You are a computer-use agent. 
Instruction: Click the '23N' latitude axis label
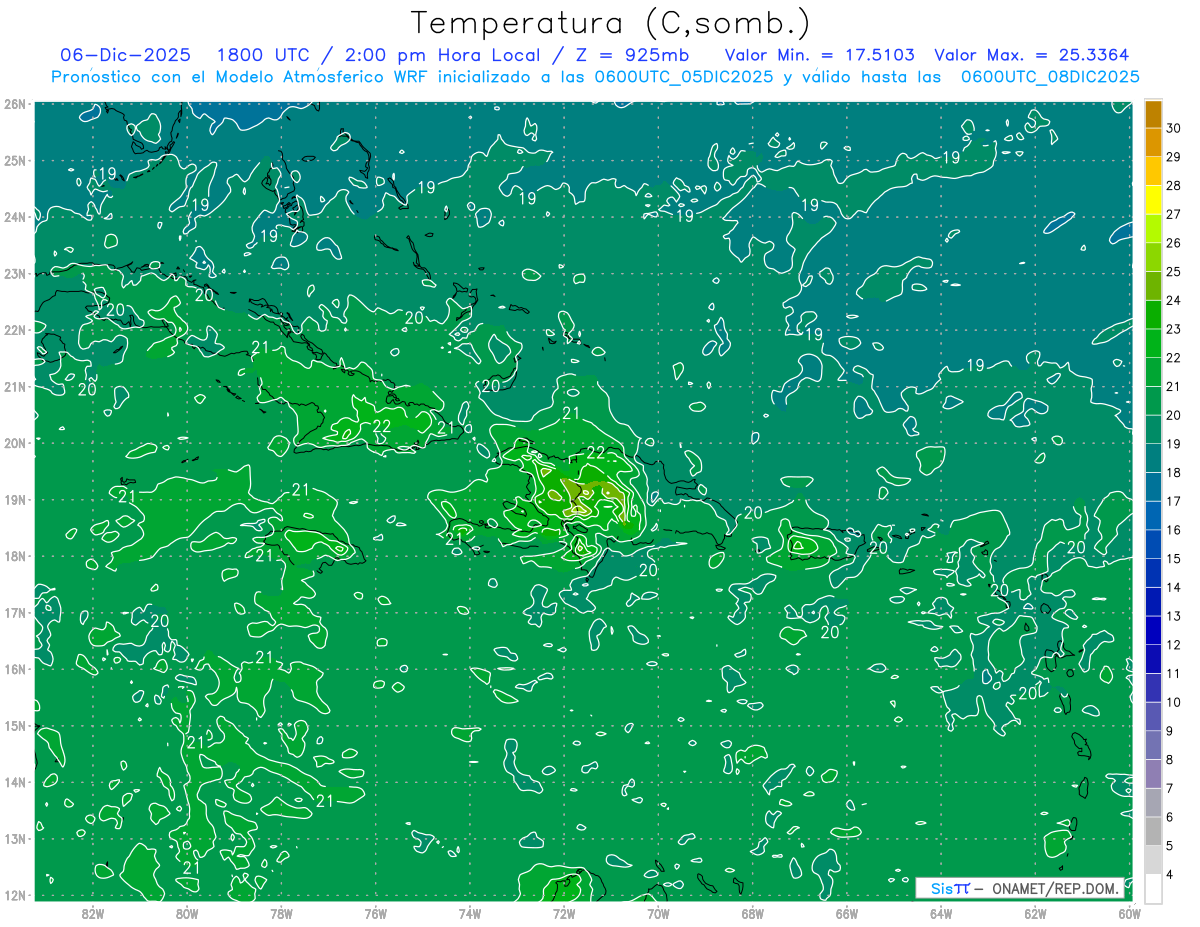pyautogui.click(x=14, y=273)
